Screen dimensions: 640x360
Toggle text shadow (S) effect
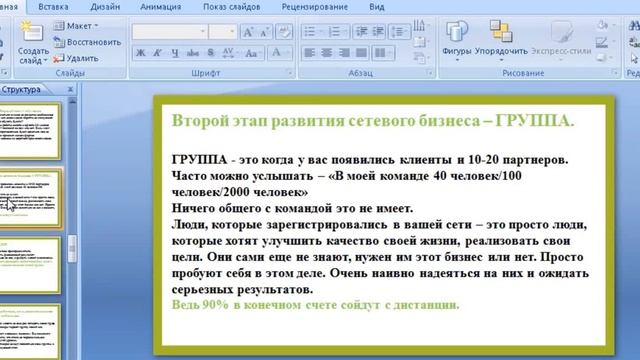pos(211,53)
